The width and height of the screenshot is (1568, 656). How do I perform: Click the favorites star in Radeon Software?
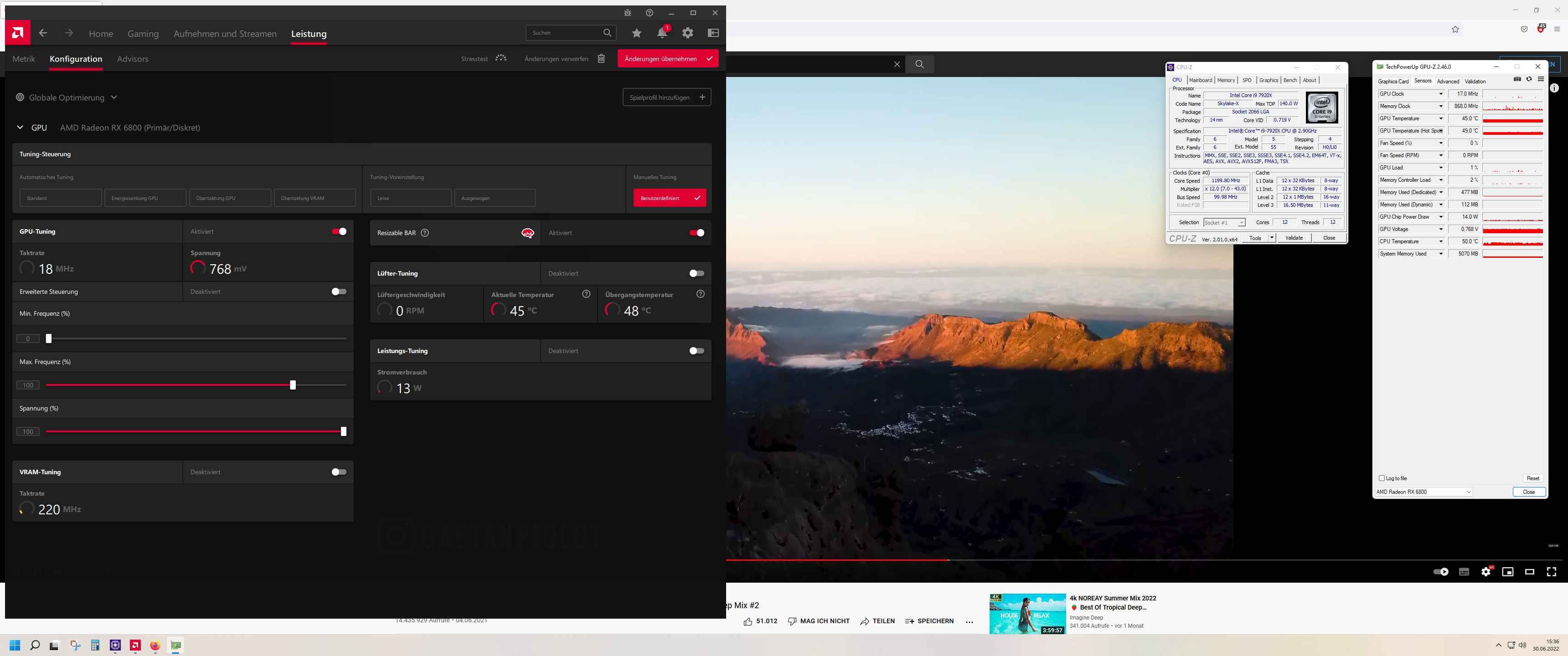pyautogui.click(x=636, y=33)
